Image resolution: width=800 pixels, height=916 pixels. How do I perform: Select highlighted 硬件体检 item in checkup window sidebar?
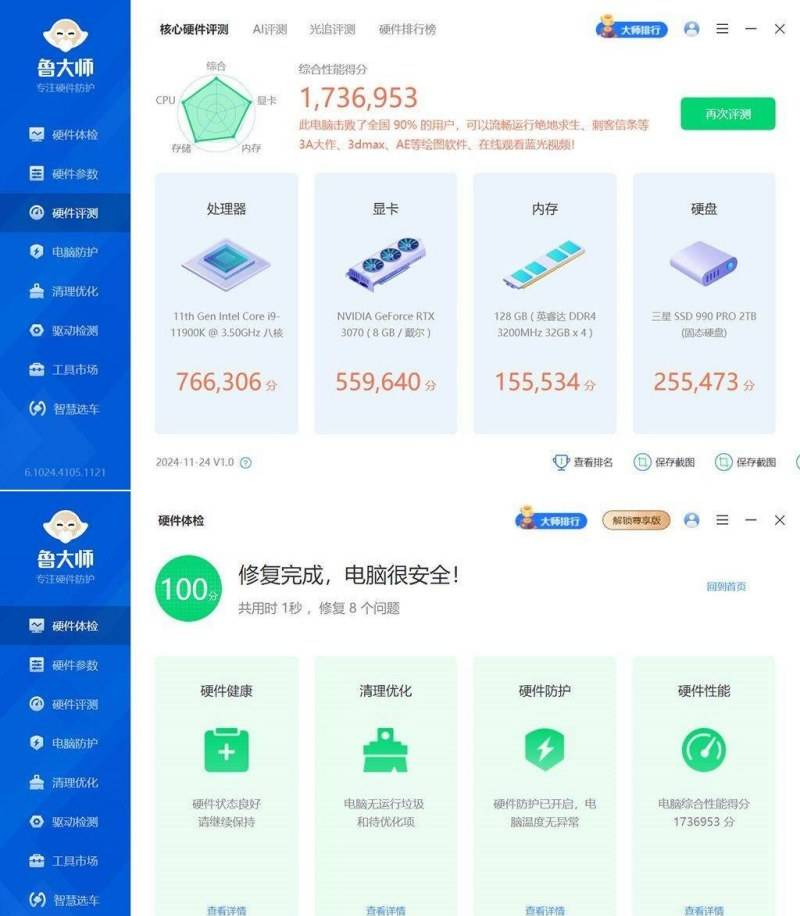click(x=64, y=626)
